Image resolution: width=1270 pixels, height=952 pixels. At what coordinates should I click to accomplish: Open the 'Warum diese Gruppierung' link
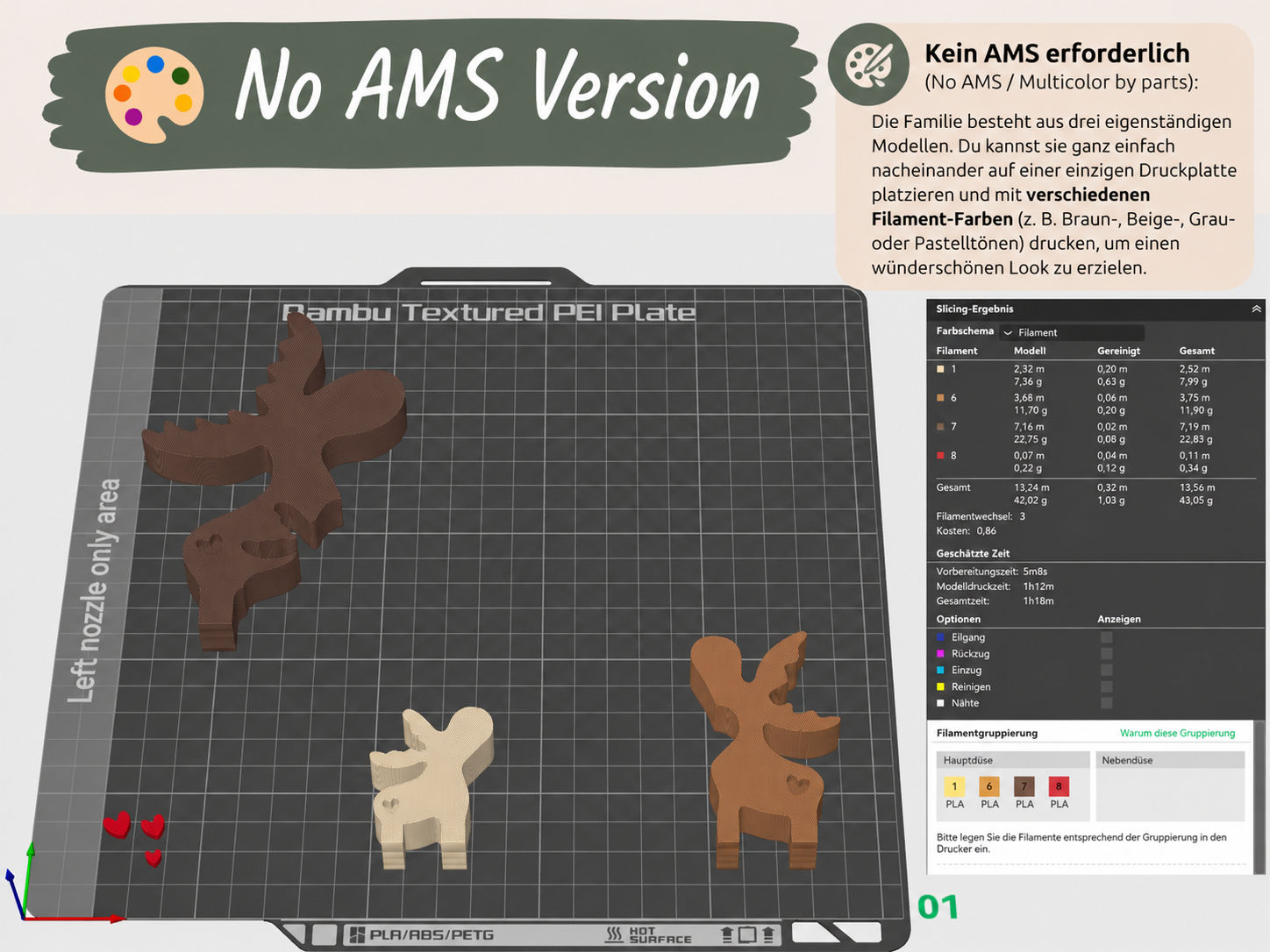tap(1177, 733)
